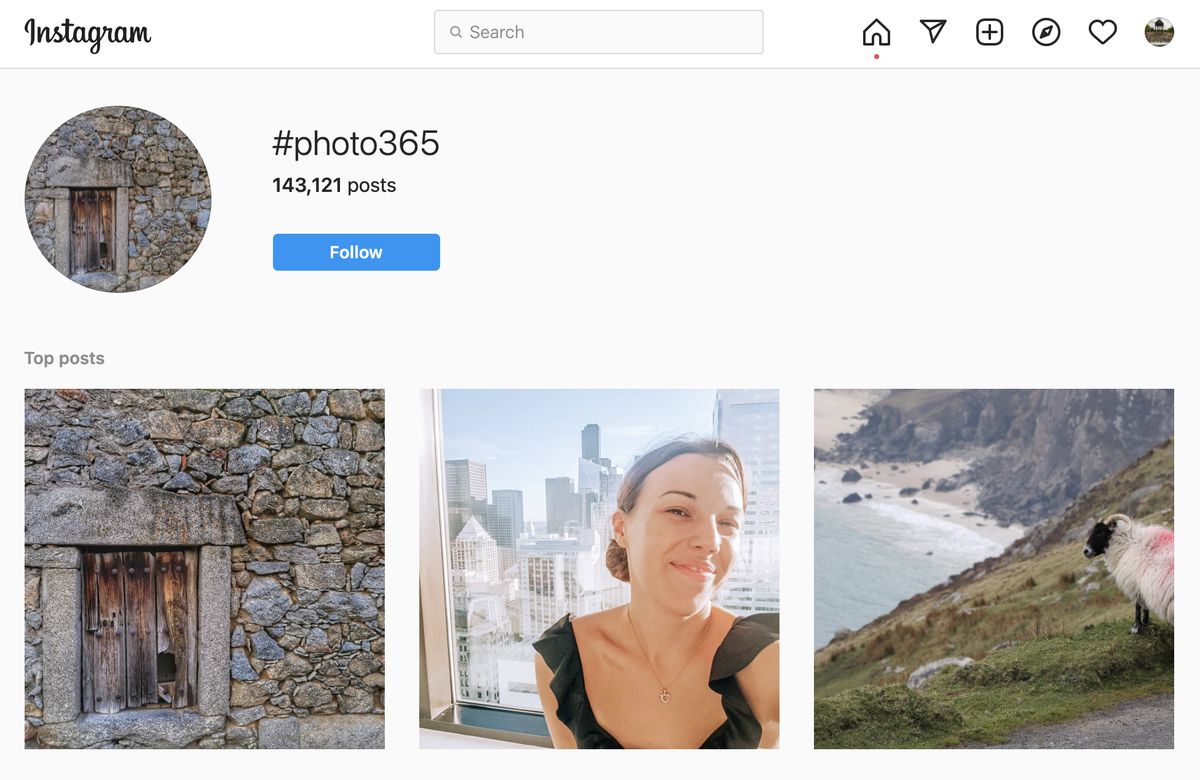Click the New Post plus icon
This screenshot has height=780, width=1200.
(x=989, y=32)
